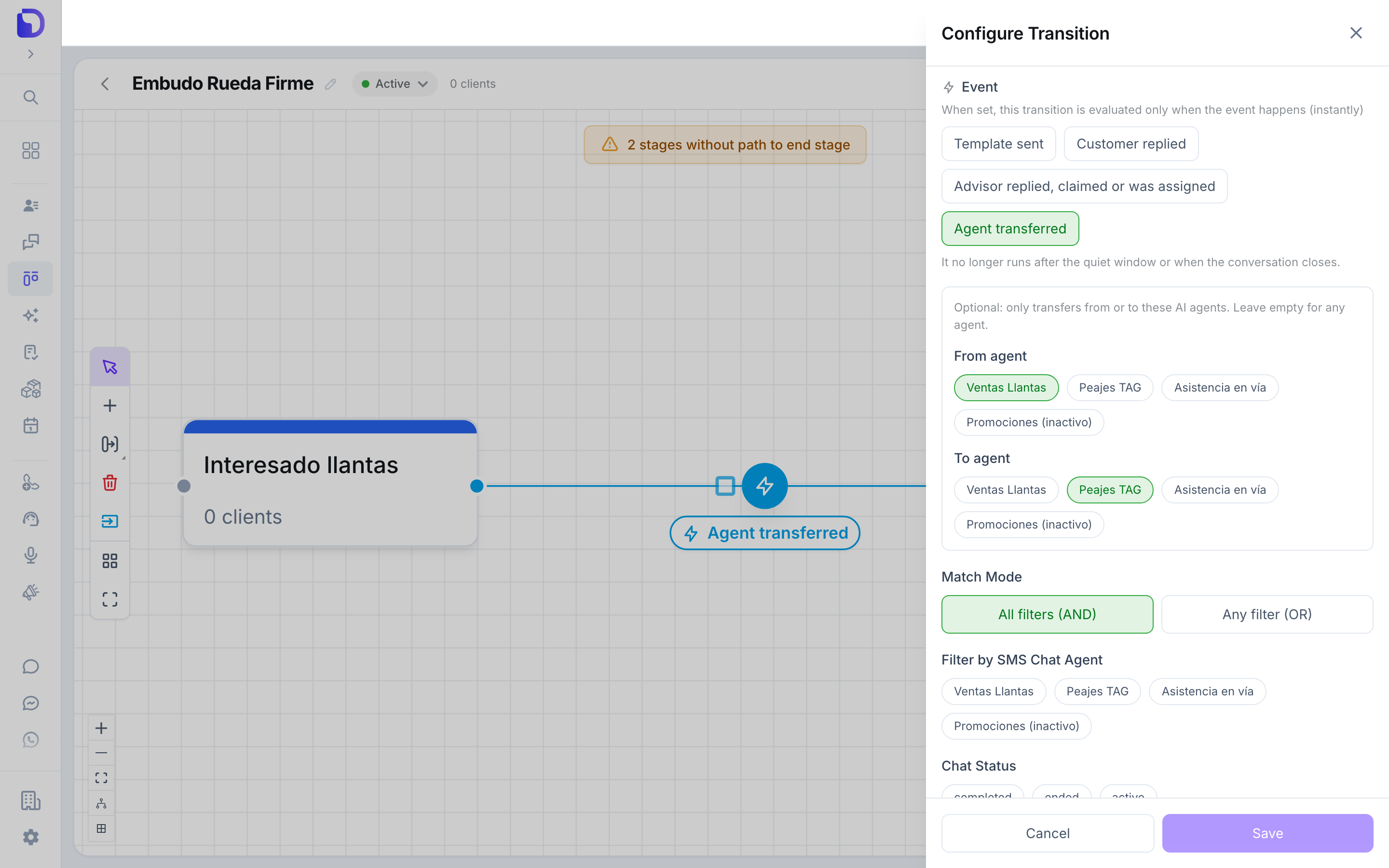Click the stages without path warning banner
The image size is (1389, 868).
point(725,145)
